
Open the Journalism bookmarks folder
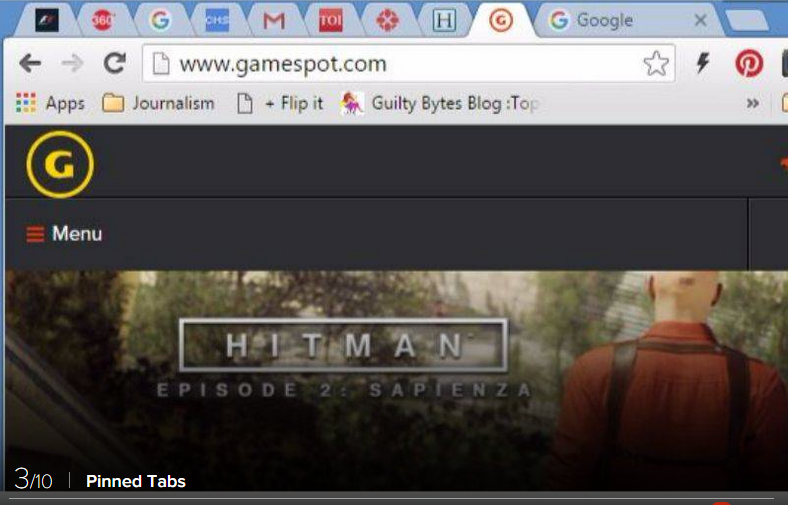(x=158, y=103)
